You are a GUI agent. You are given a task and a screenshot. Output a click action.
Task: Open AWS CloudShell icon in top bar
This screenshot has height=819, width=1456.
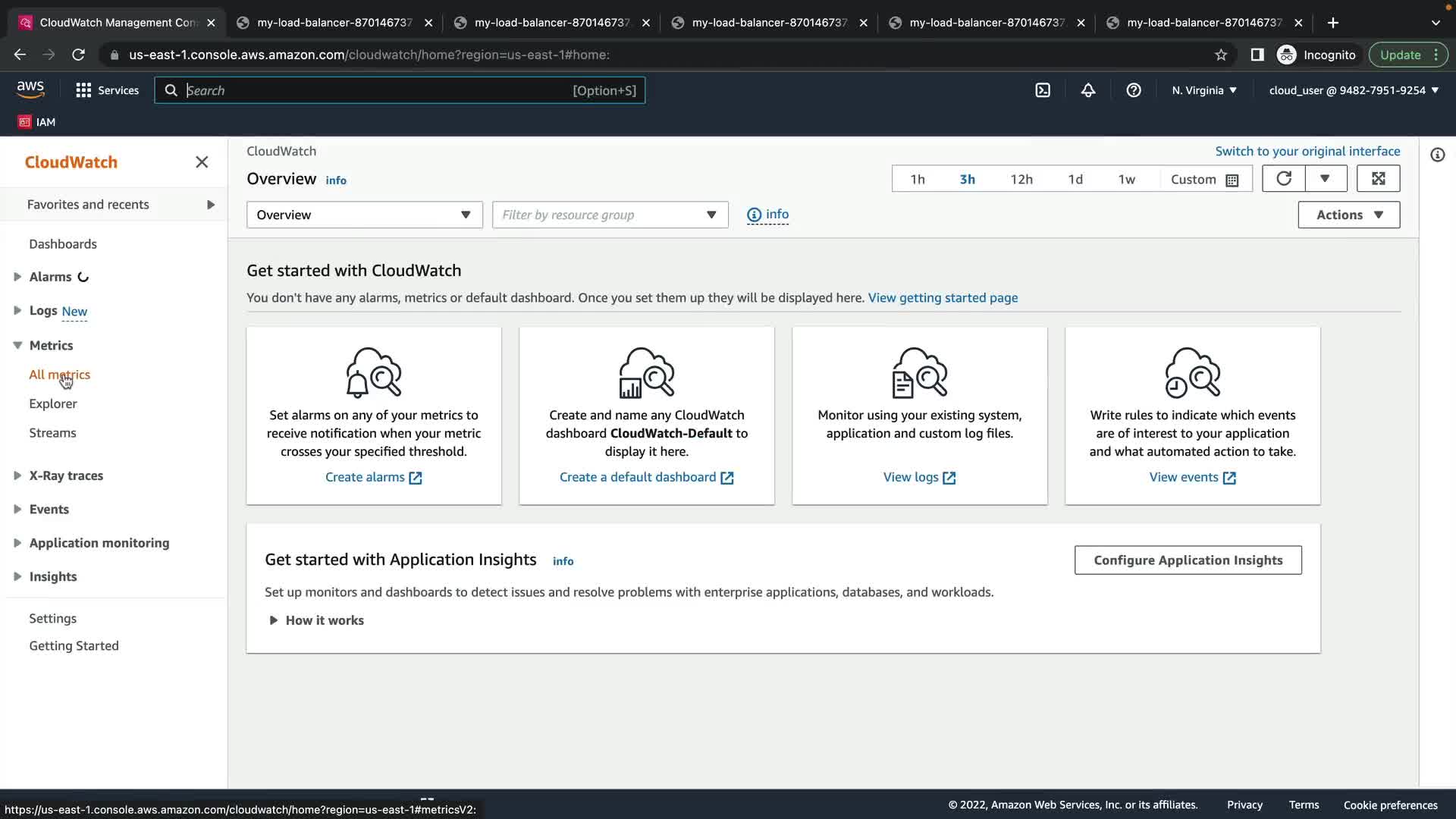(1043, 90)
